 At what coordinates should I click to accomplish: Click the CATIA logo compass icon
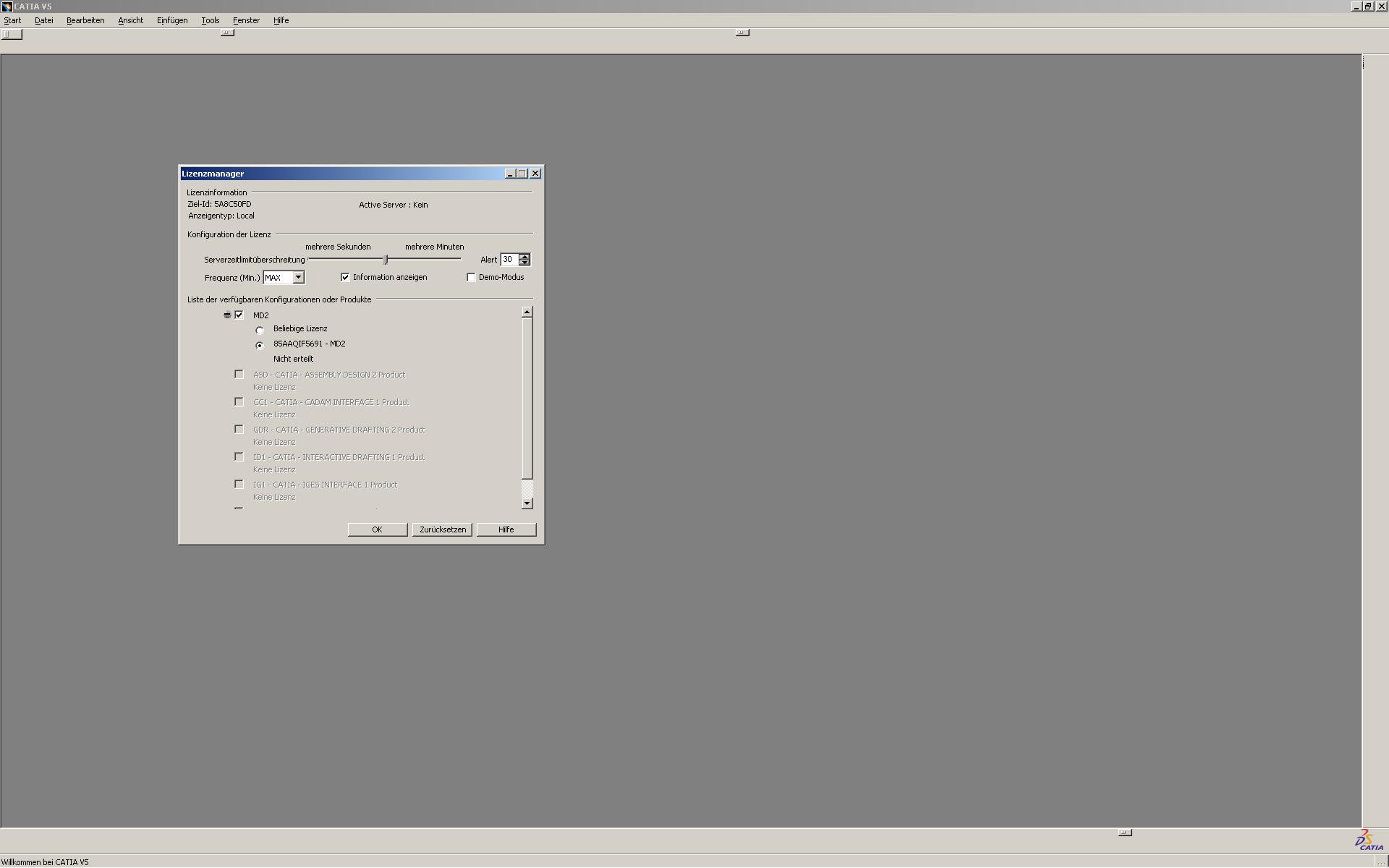tap(1368, 841)
